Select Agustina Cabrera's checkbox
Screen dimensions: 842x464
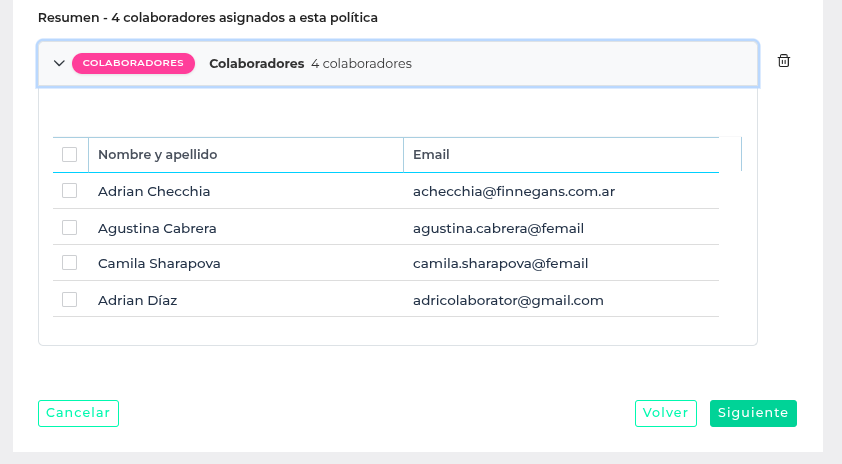pyautogui.click(x=70, y=227)
